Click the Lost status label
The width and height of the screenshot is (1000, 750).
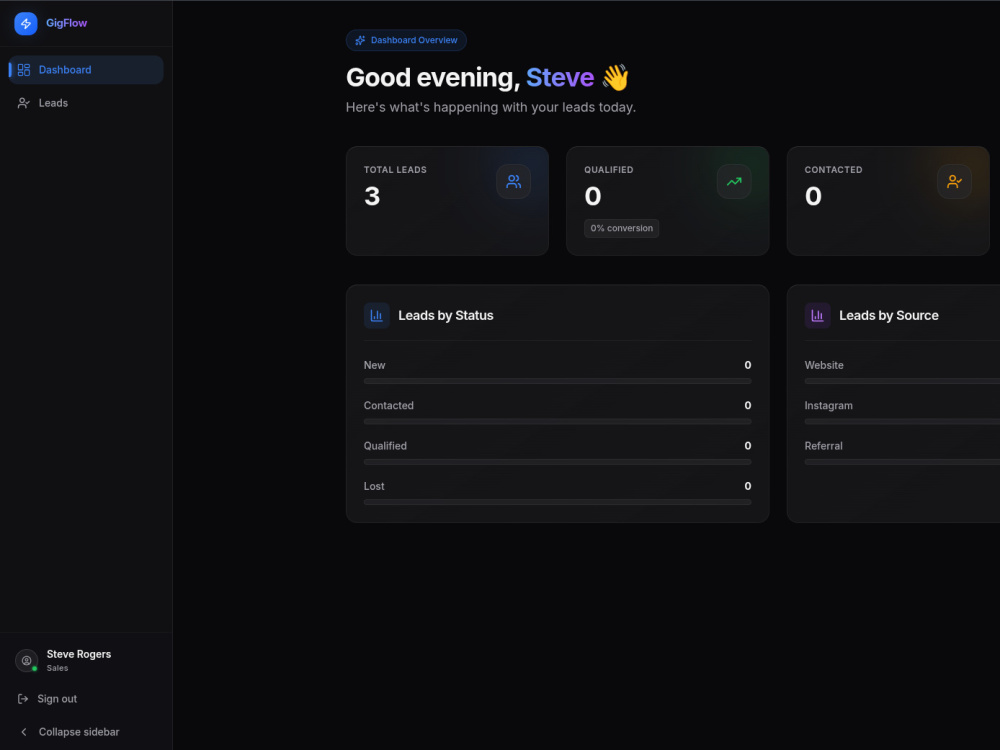pyautogui.click(x=374, y=487)
